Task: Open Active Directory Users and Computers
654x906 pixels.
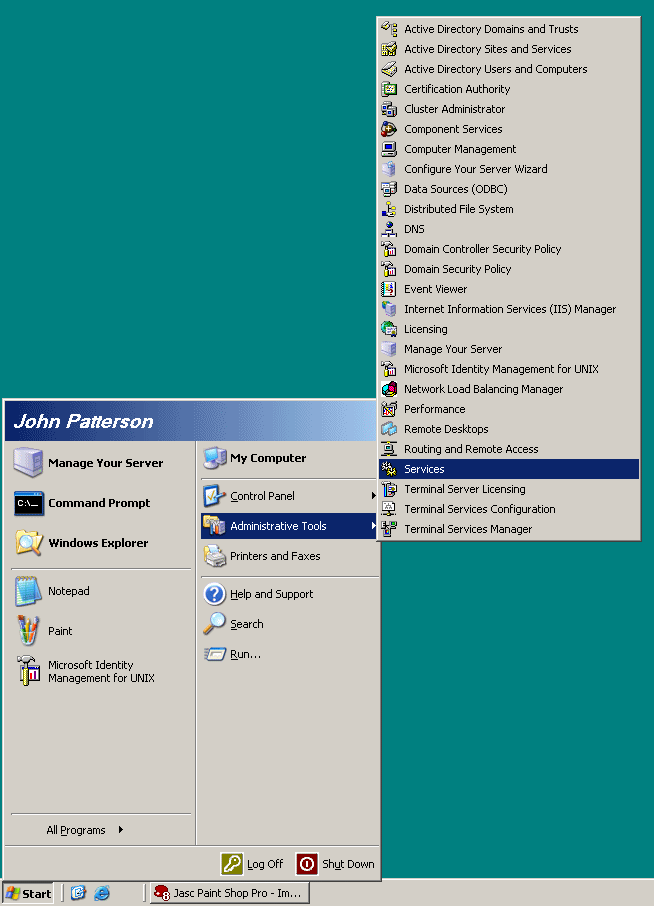Action: [x=495, y=69]
